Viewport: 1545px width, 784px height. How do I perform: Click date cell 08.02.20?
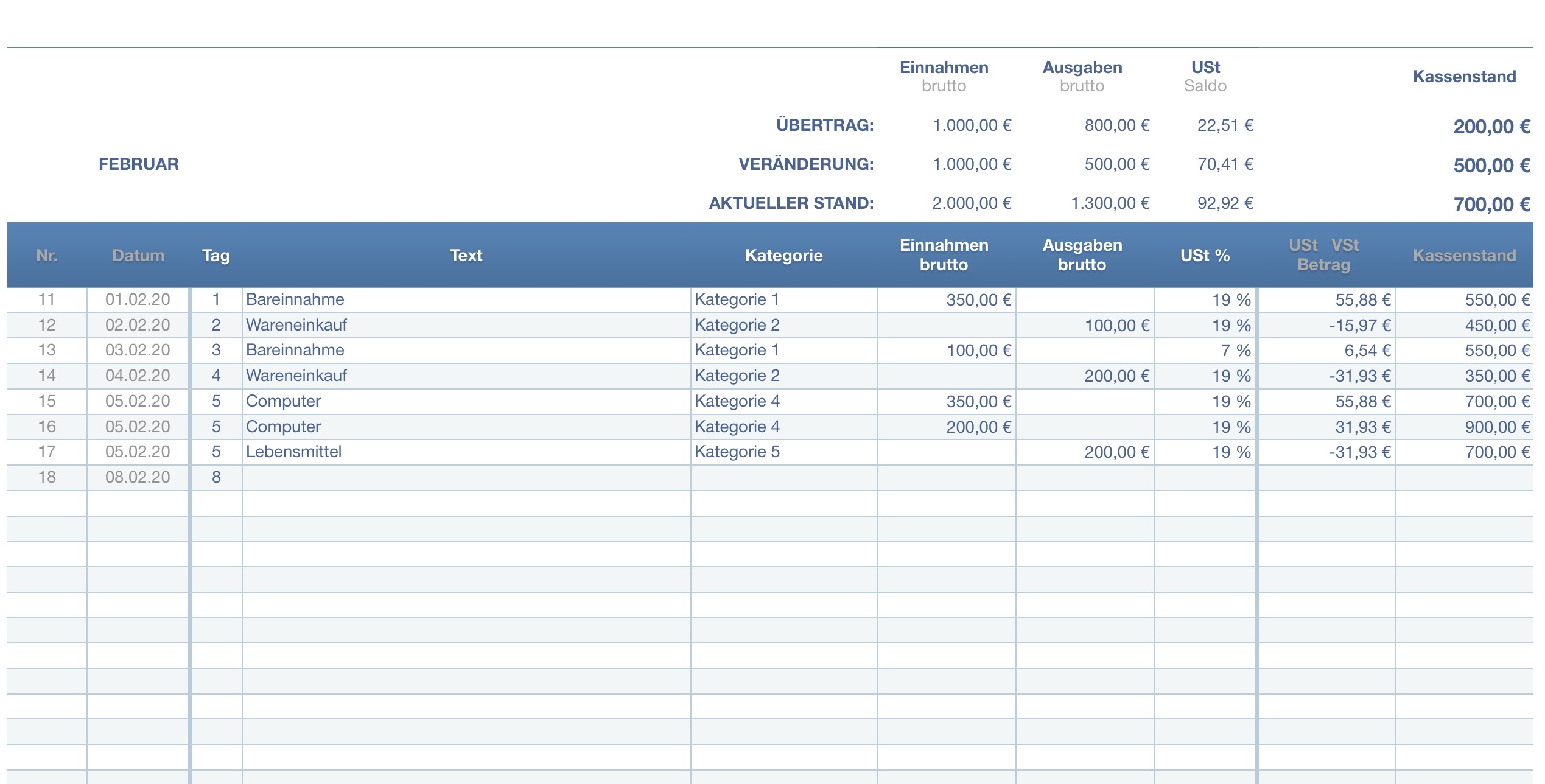point(138,477)
